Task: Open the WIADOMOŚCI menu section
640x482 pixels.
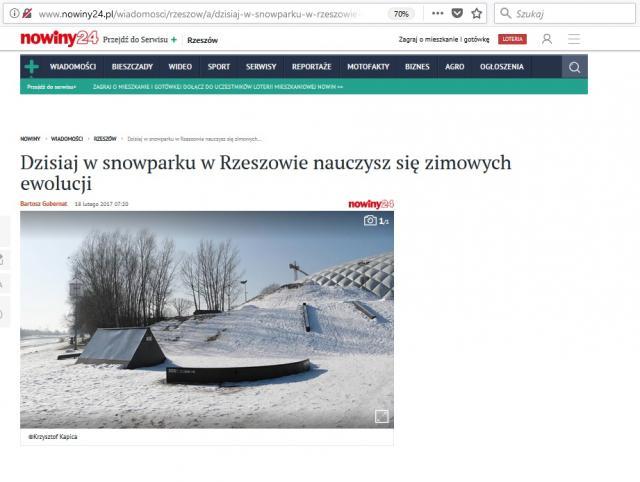Action: click(x=73, y=67)
